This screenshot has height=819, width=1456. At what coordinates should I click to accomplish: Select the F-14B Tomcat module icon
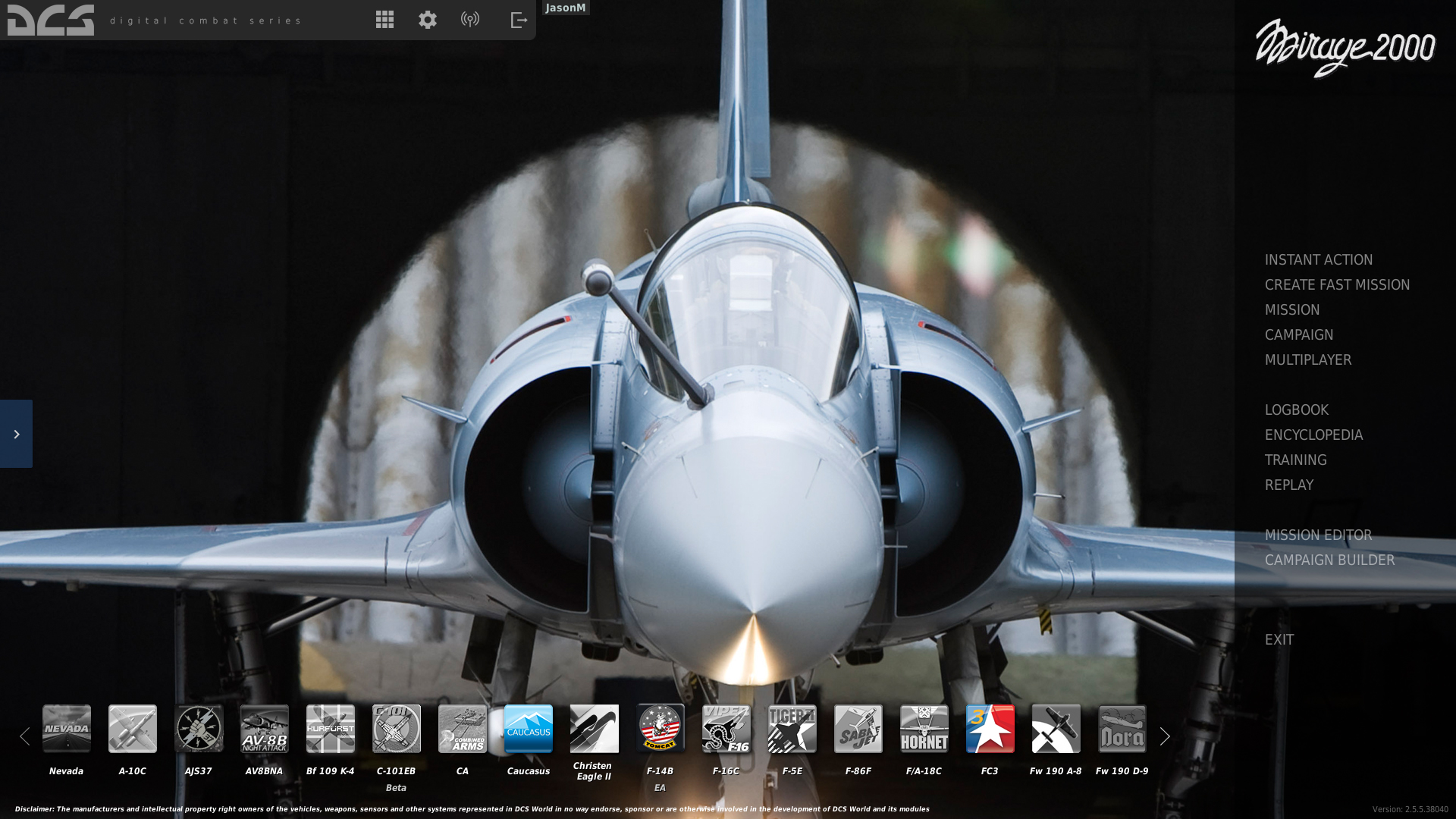[x=660, y=729]
